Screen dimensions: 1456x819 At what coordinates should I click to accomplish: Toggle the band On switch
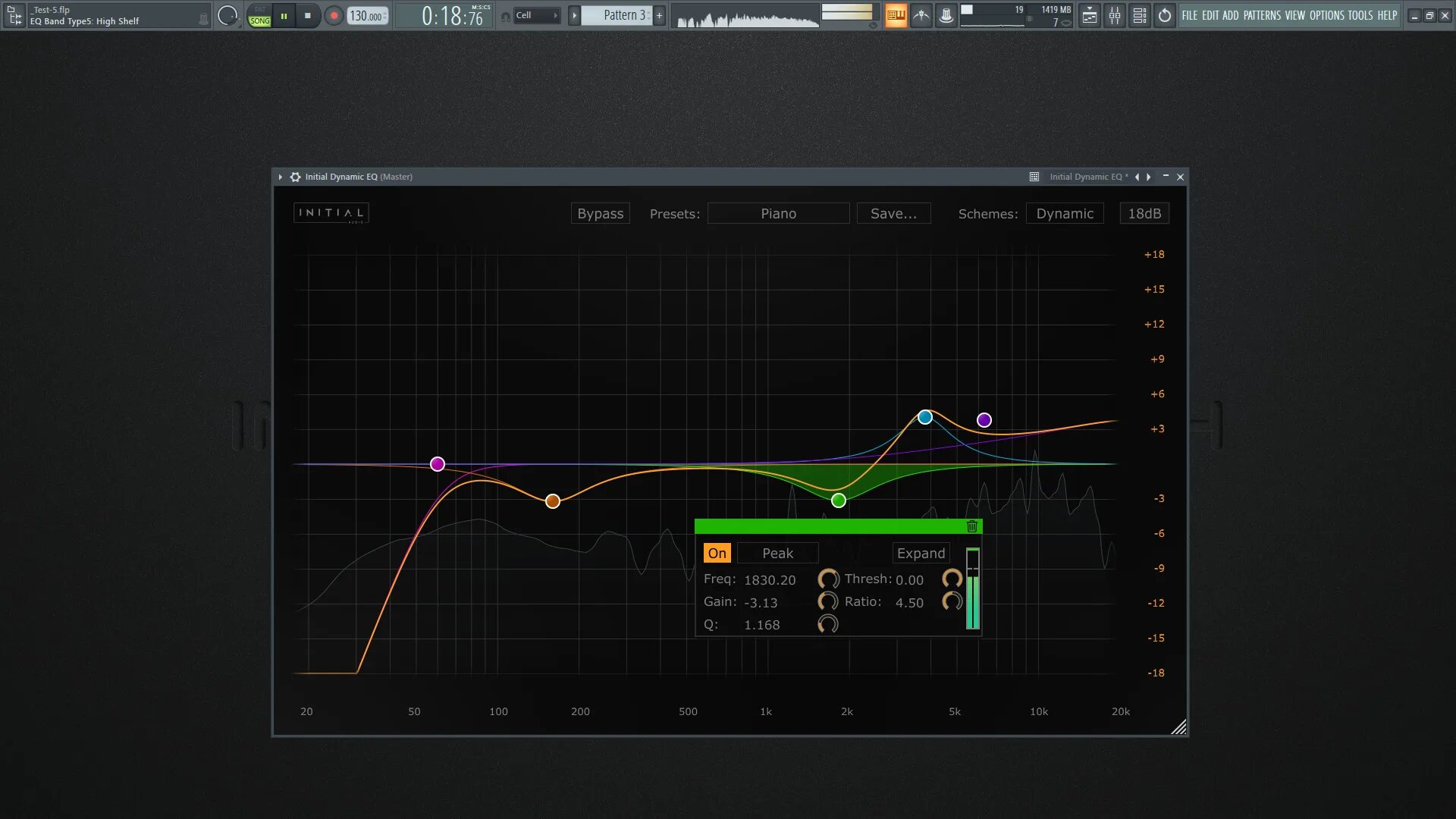(x=717, y=553)
